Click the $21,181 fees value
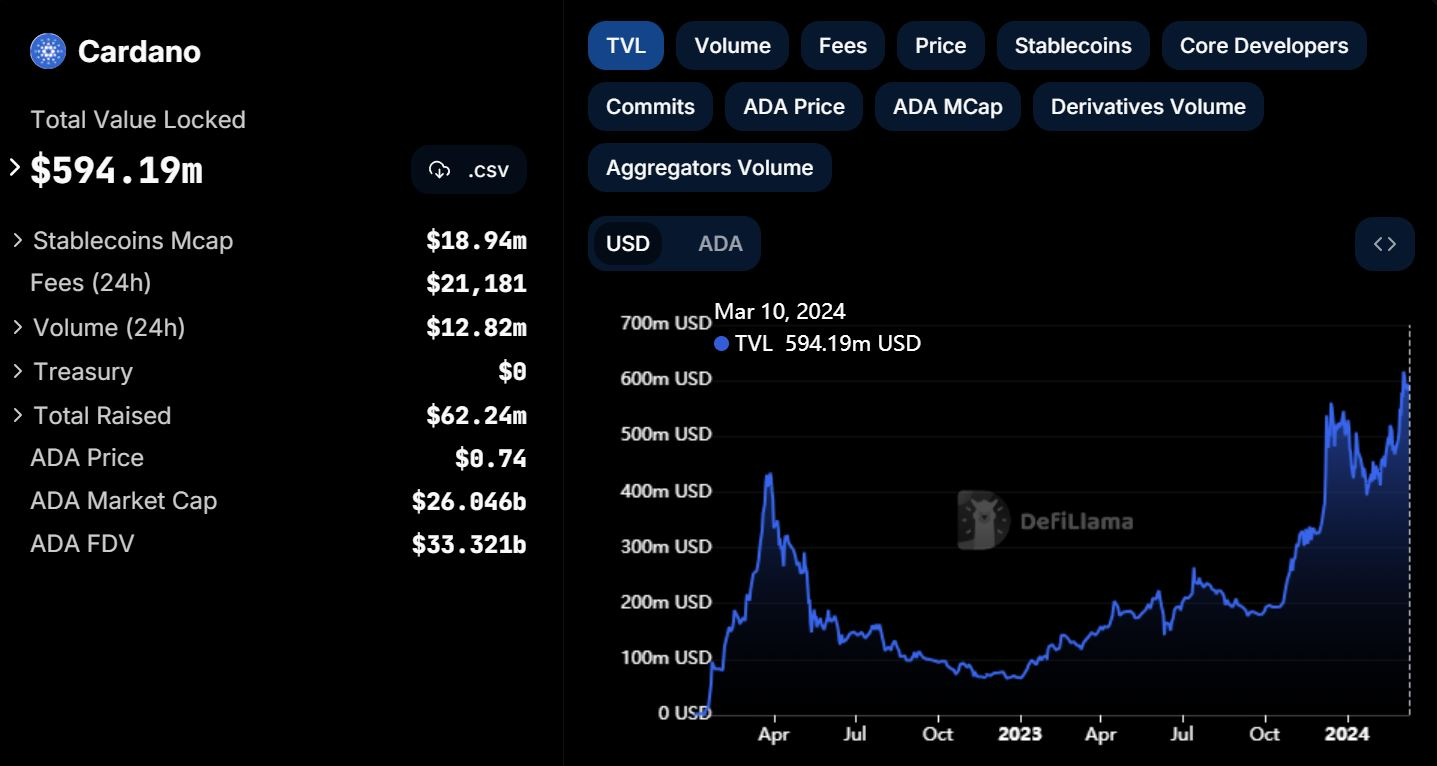This screenshot has width=1437, height=766. [x=476, y=284]
